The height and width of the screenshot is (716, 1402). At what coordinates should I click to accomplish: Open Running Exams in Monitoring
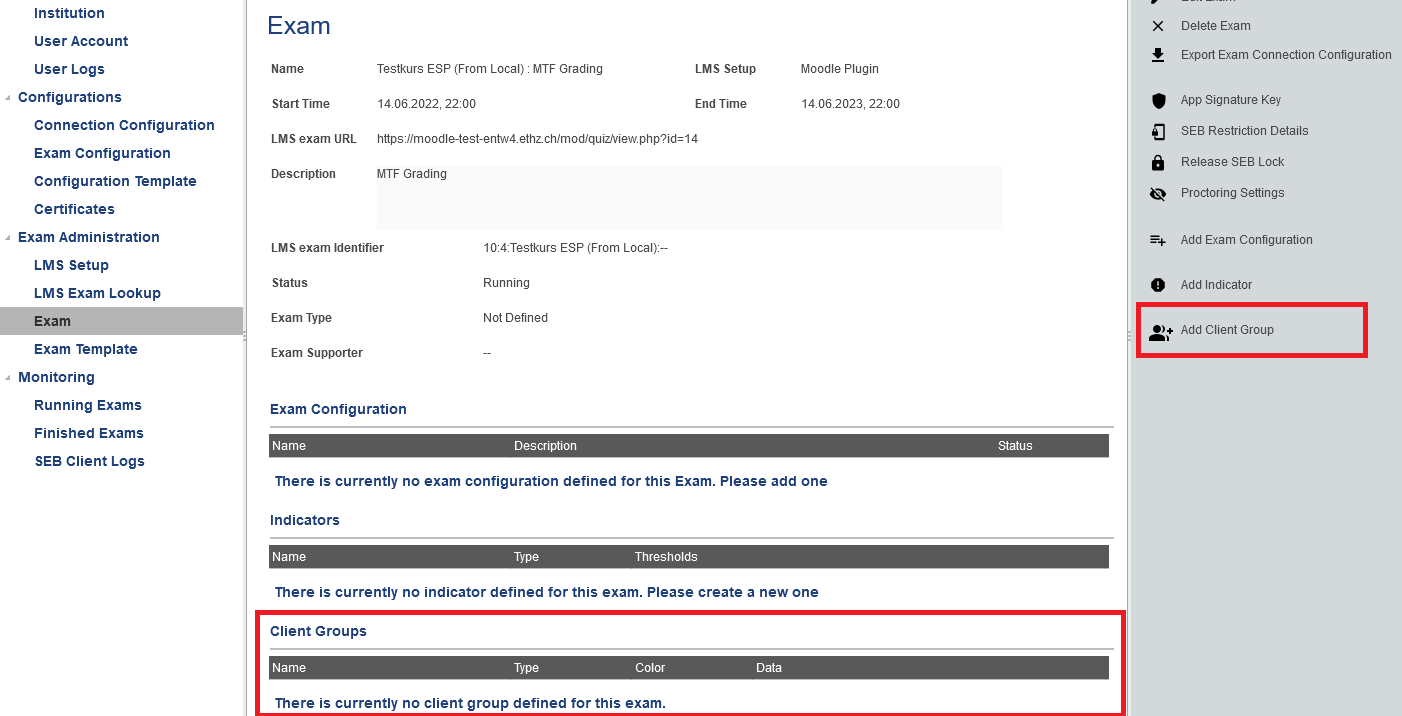87,405
